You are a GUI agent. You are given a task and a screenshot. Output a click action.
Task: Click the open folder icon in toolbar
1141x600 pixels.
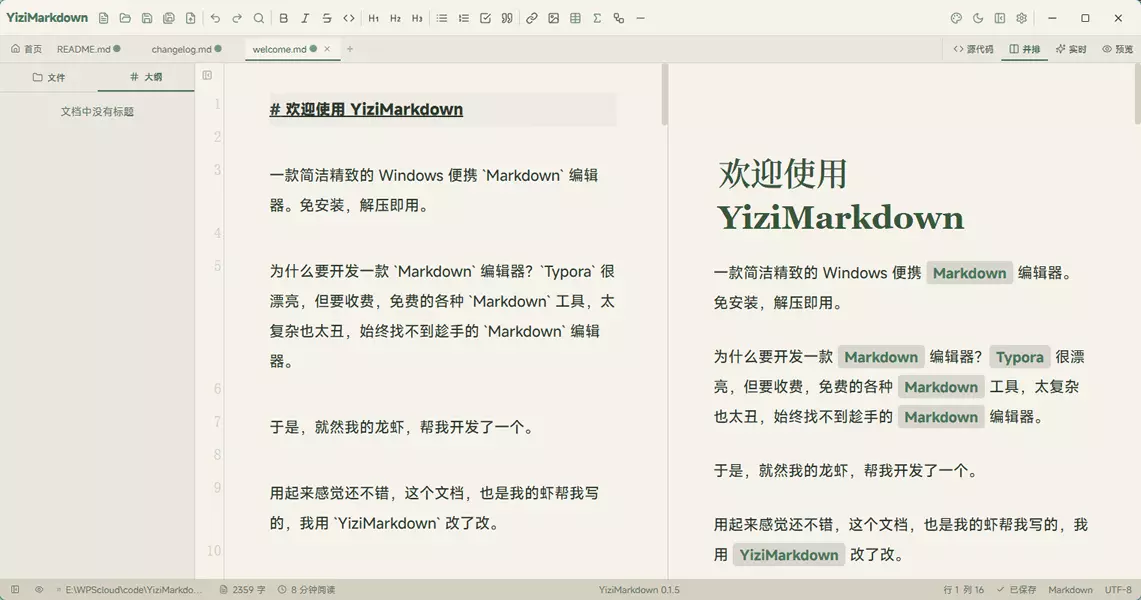tap(125, 18)
